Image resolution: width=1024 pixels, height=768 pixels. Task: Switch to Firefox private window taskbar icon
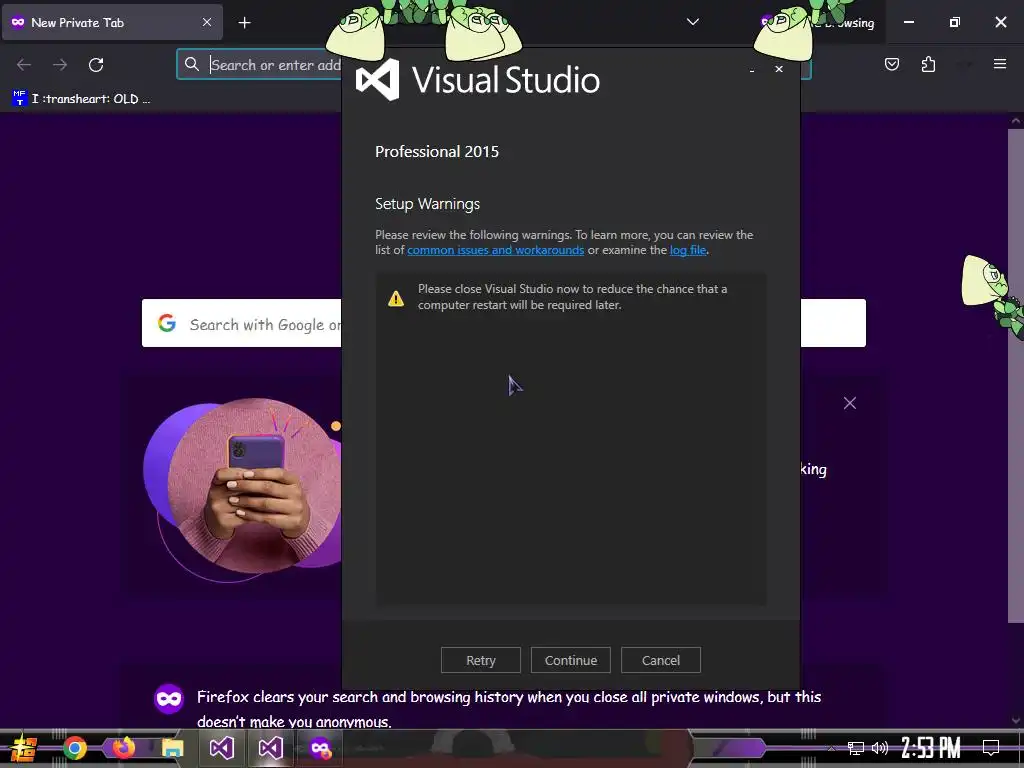pyautogui.click(x=320, y=748)
